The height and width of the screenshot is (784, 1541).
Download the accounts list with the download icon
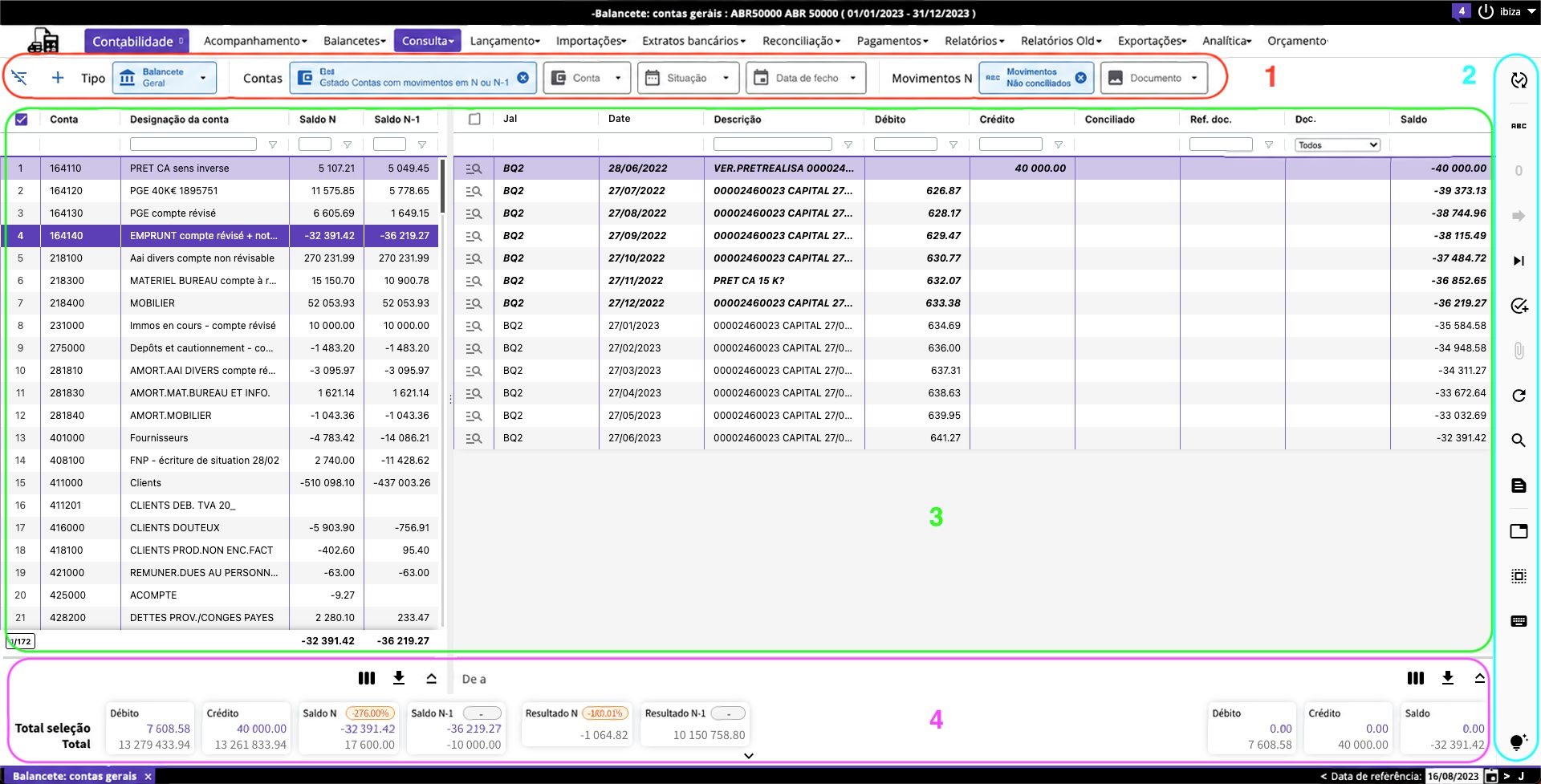point(399,678)
